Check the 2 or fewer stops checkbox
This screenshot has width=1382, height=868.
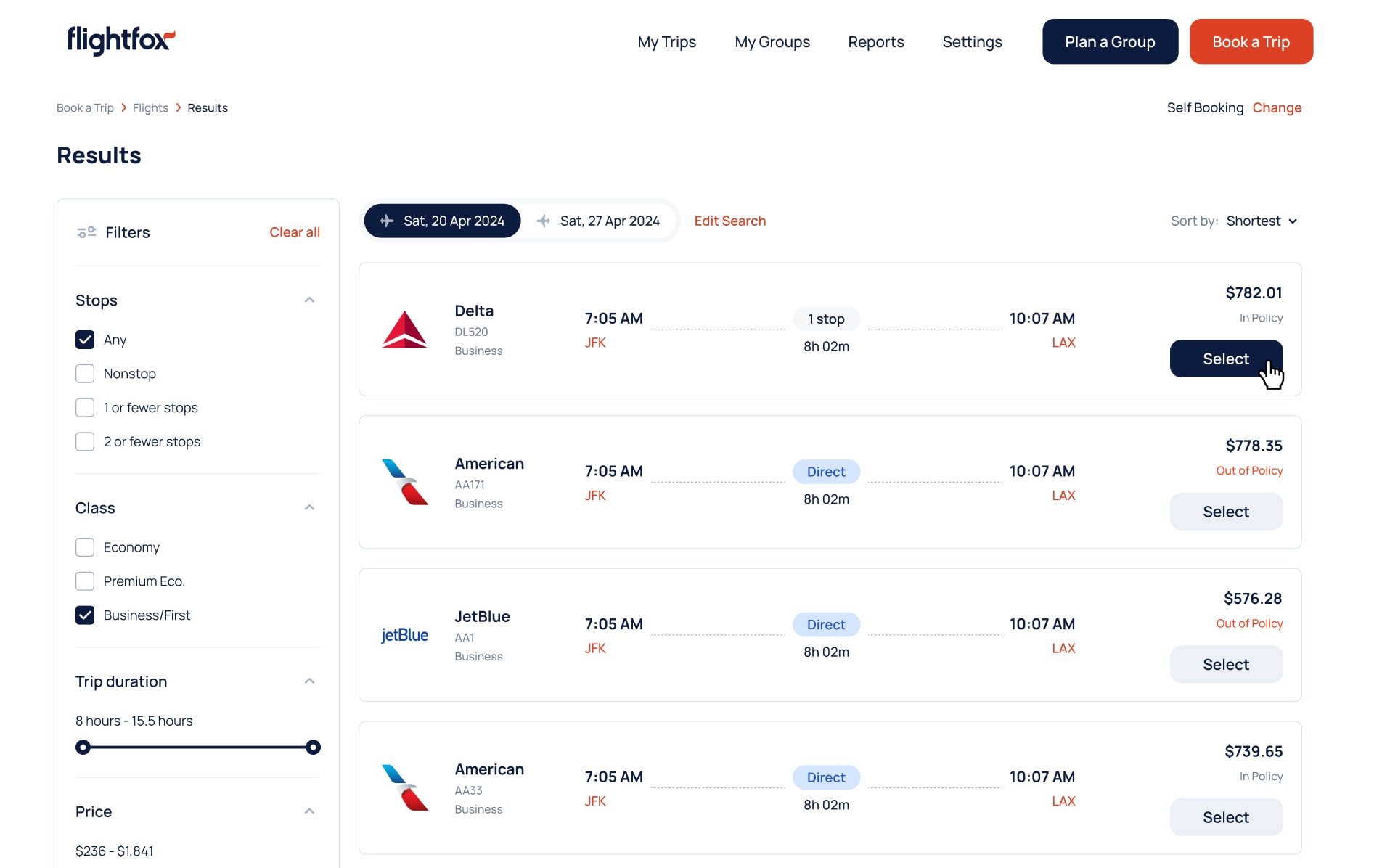(85, 442)
